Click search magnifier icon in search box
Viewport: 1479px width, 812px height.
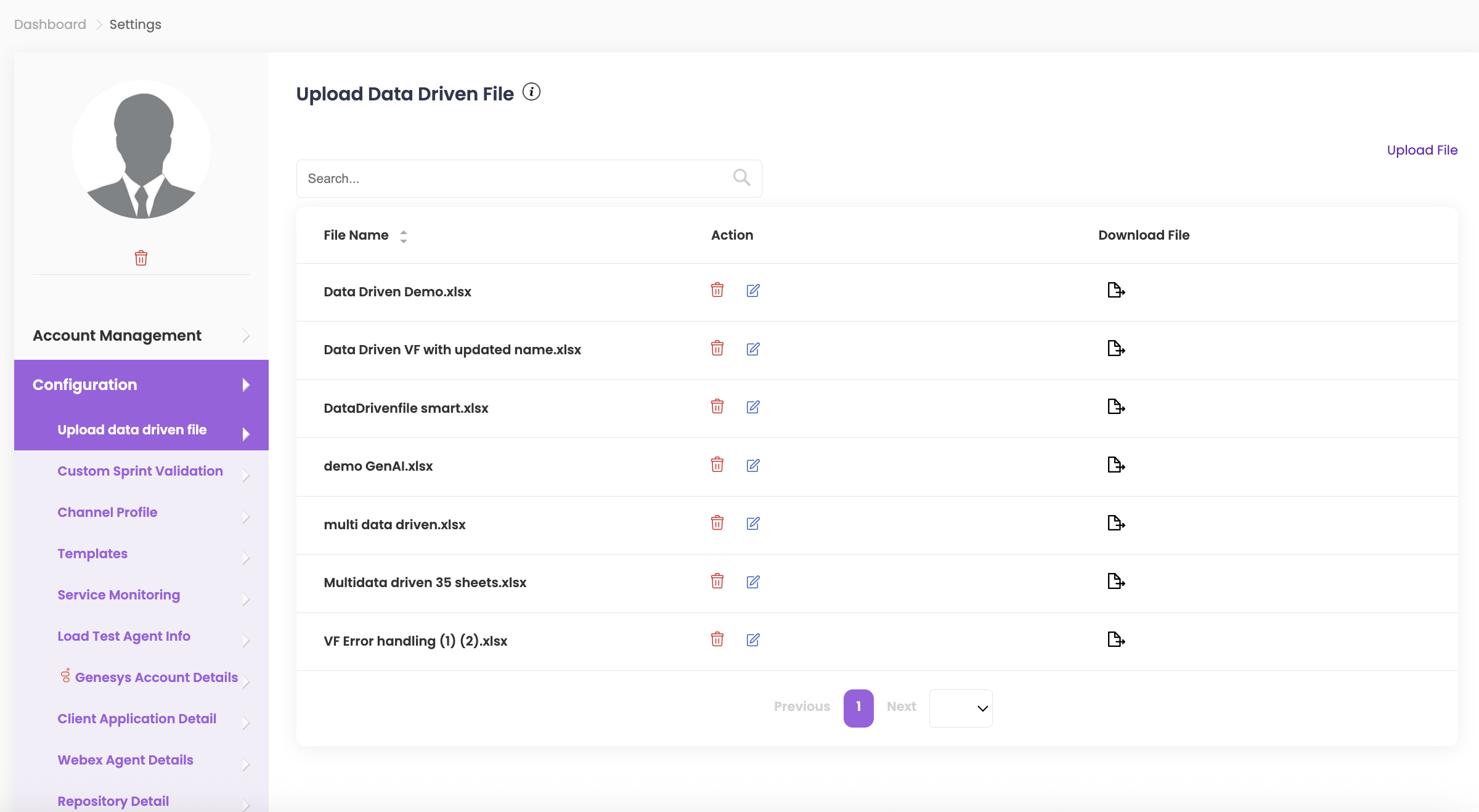pyautogui.click(x=741, y=178)
